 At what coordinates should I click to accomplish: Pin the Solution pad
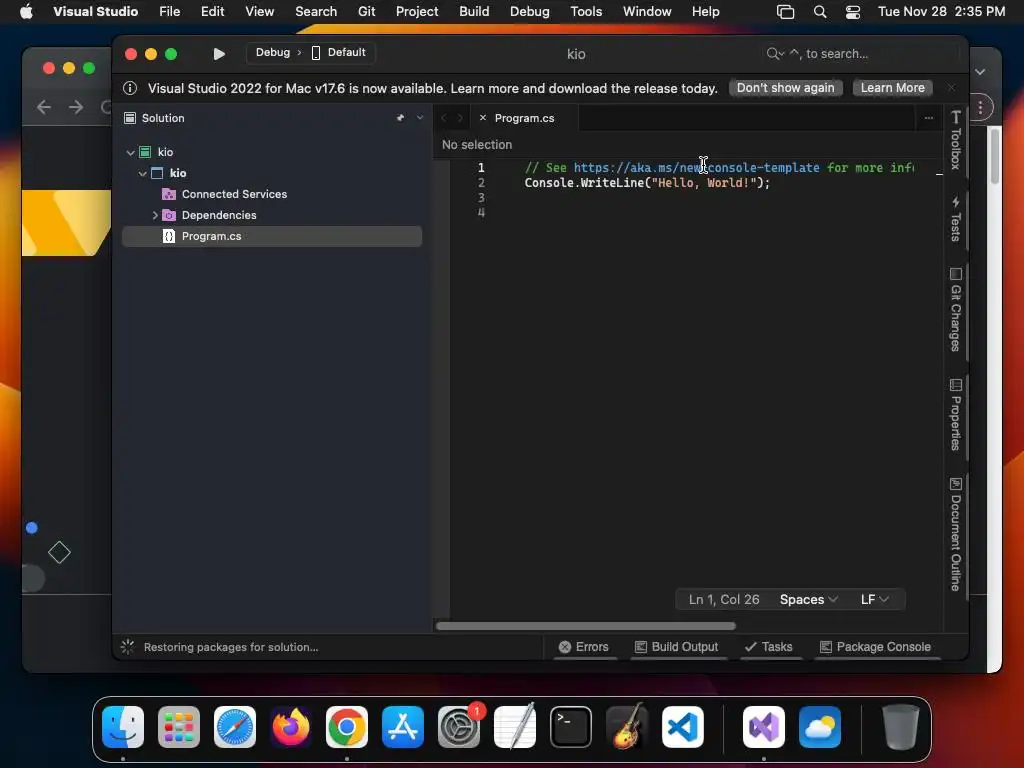(x=400, y=118)
